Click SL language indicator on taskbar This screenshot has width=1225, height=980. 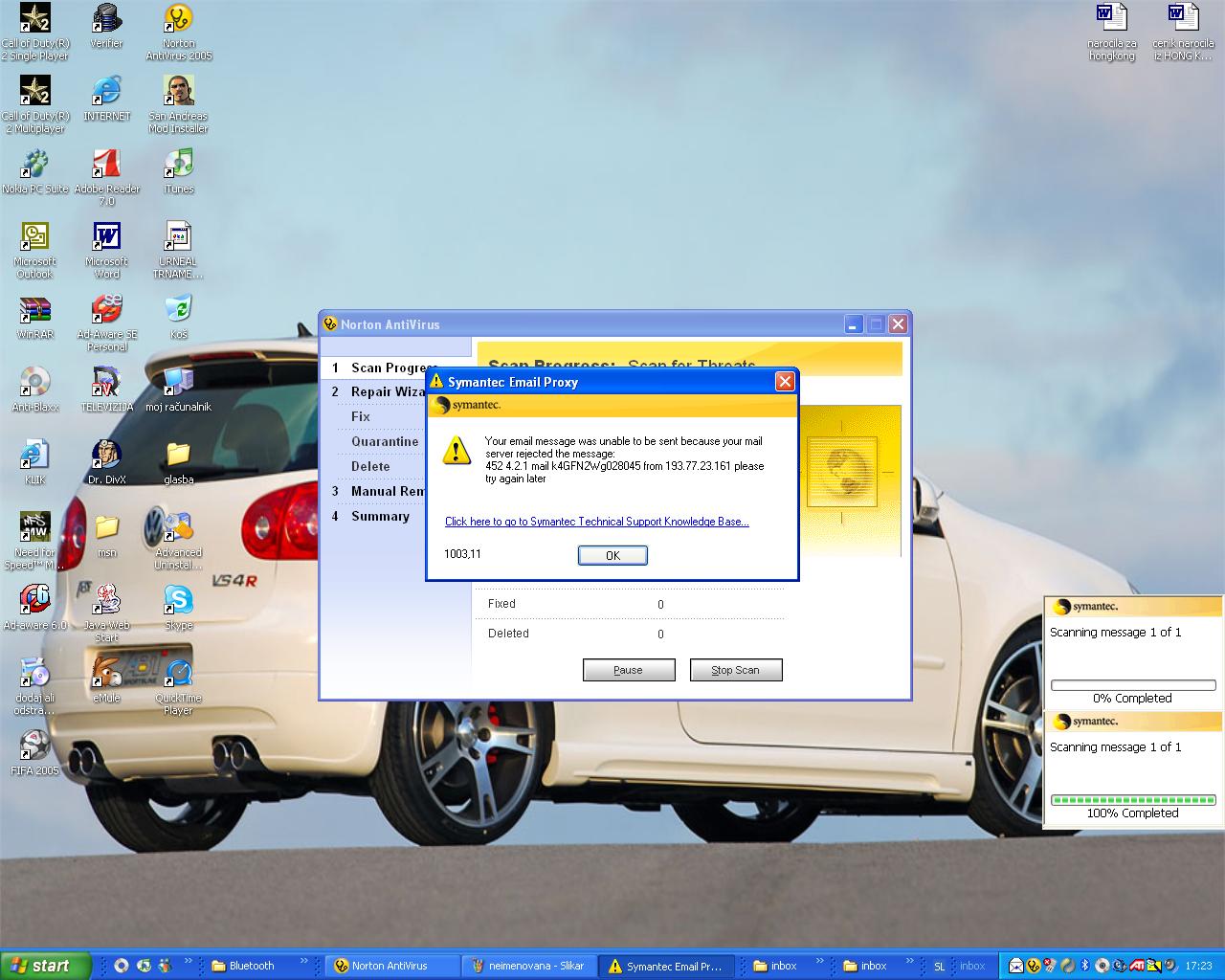[x=939, y=966]
